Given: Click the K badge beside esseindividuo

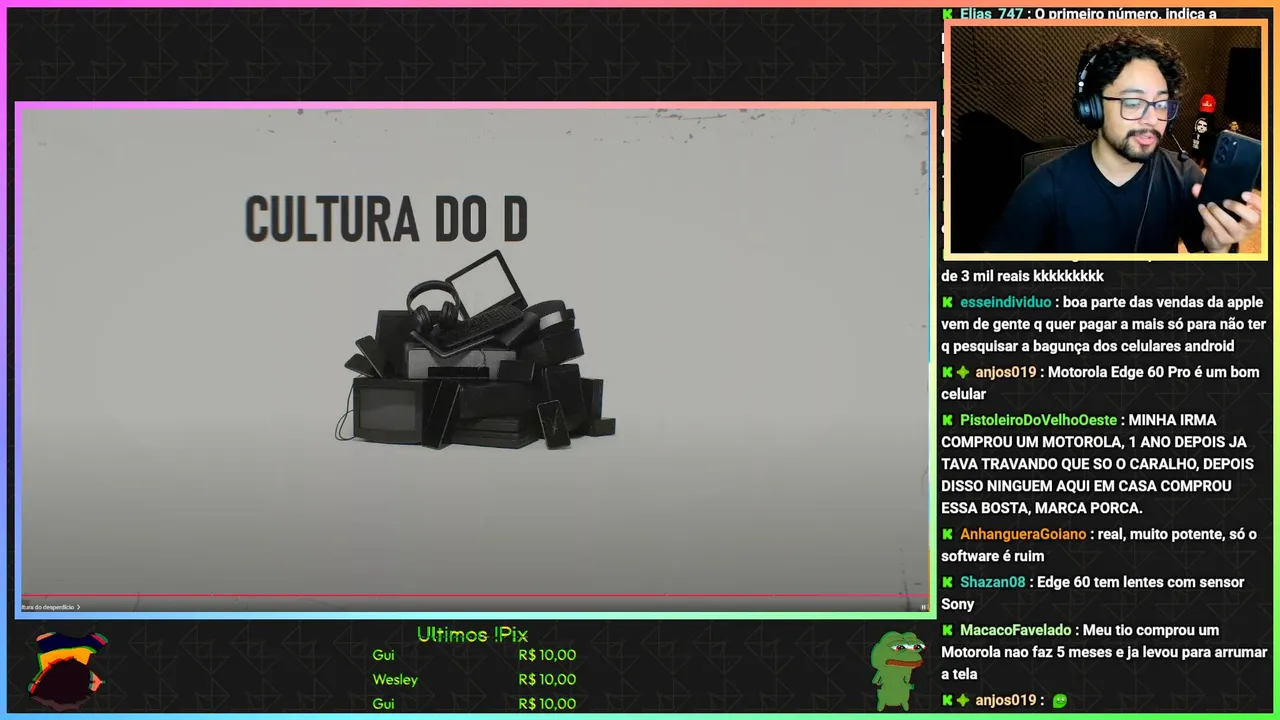Looking at the screenshot, I should pos(947,302).
